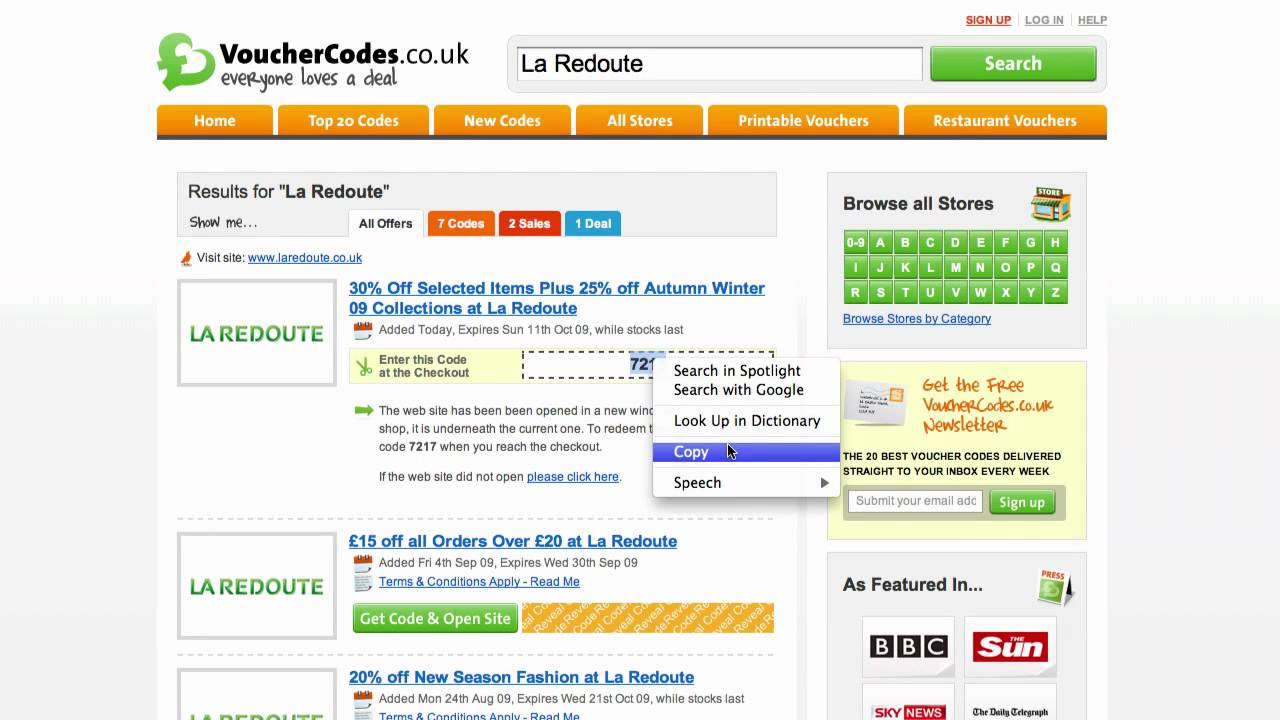Click the HELP link
The width and height of the screenshot is (1280, 720).
1092,20
